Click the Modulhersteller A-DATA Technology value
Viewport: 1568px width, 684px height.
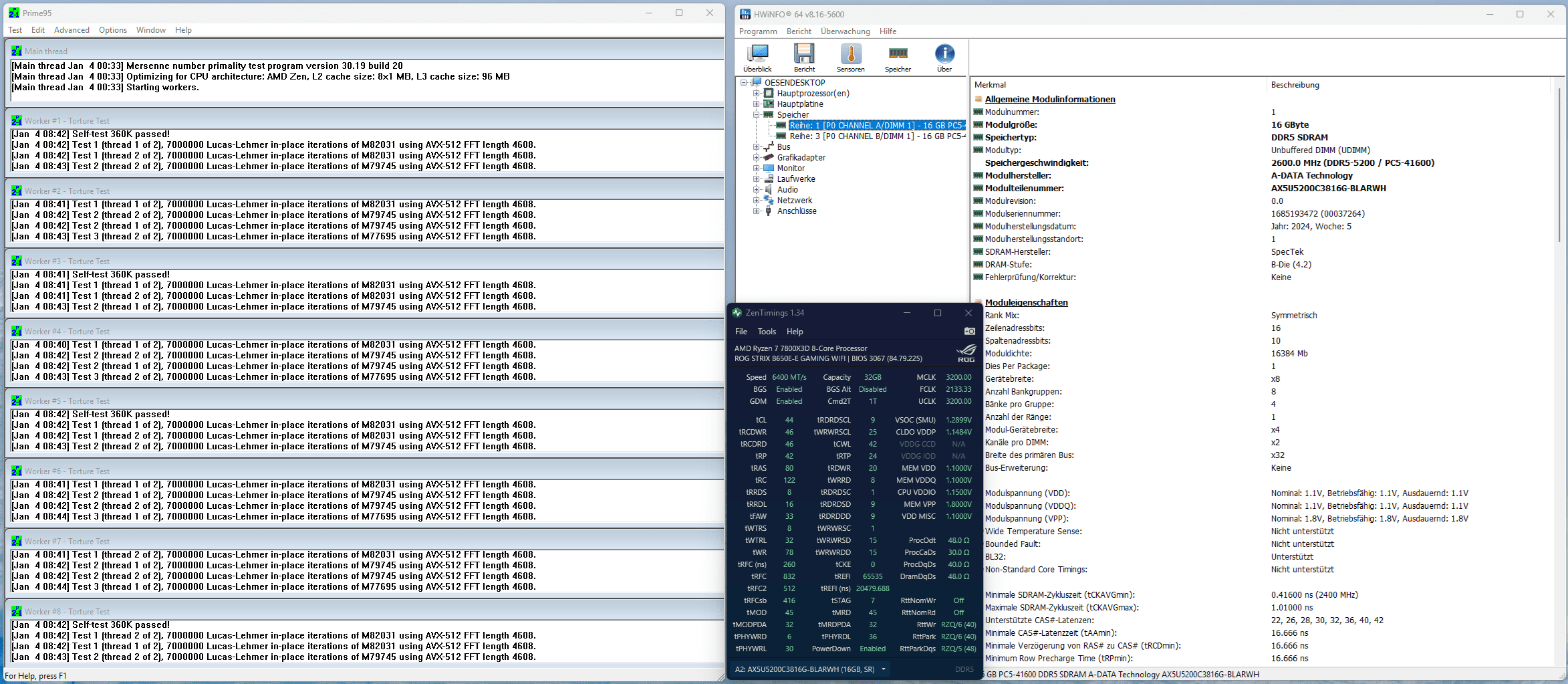[x=1311, y=176]
